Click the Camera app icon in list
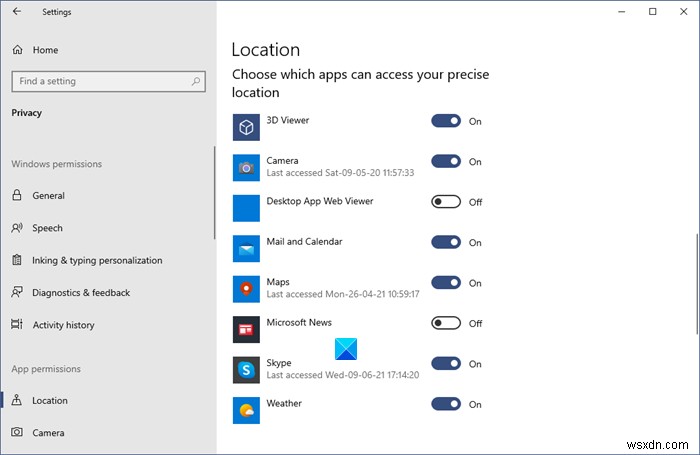 246,168
